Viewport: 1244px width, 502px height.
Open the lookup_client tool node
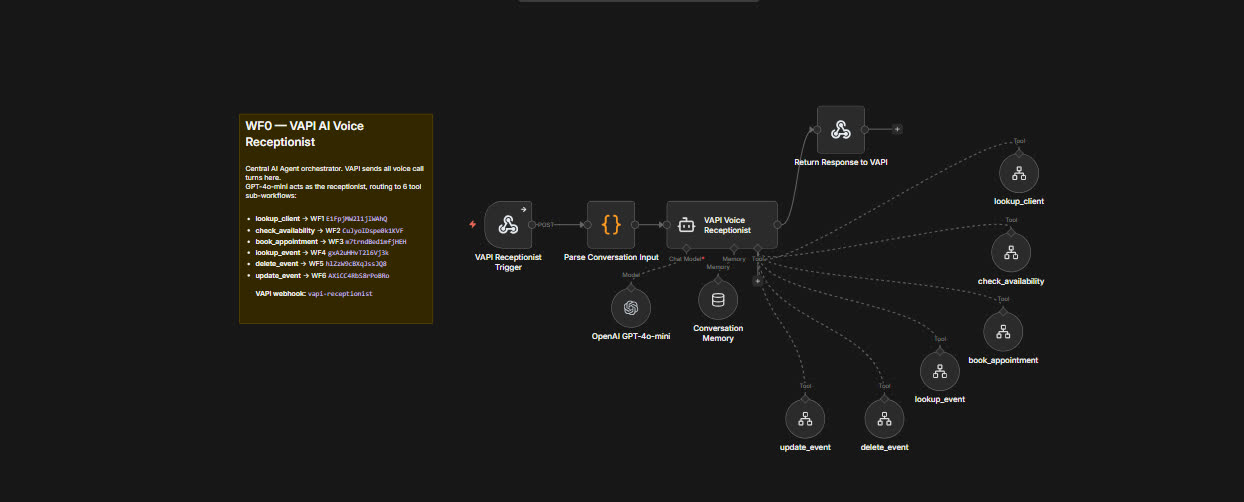coord(1019,172)
